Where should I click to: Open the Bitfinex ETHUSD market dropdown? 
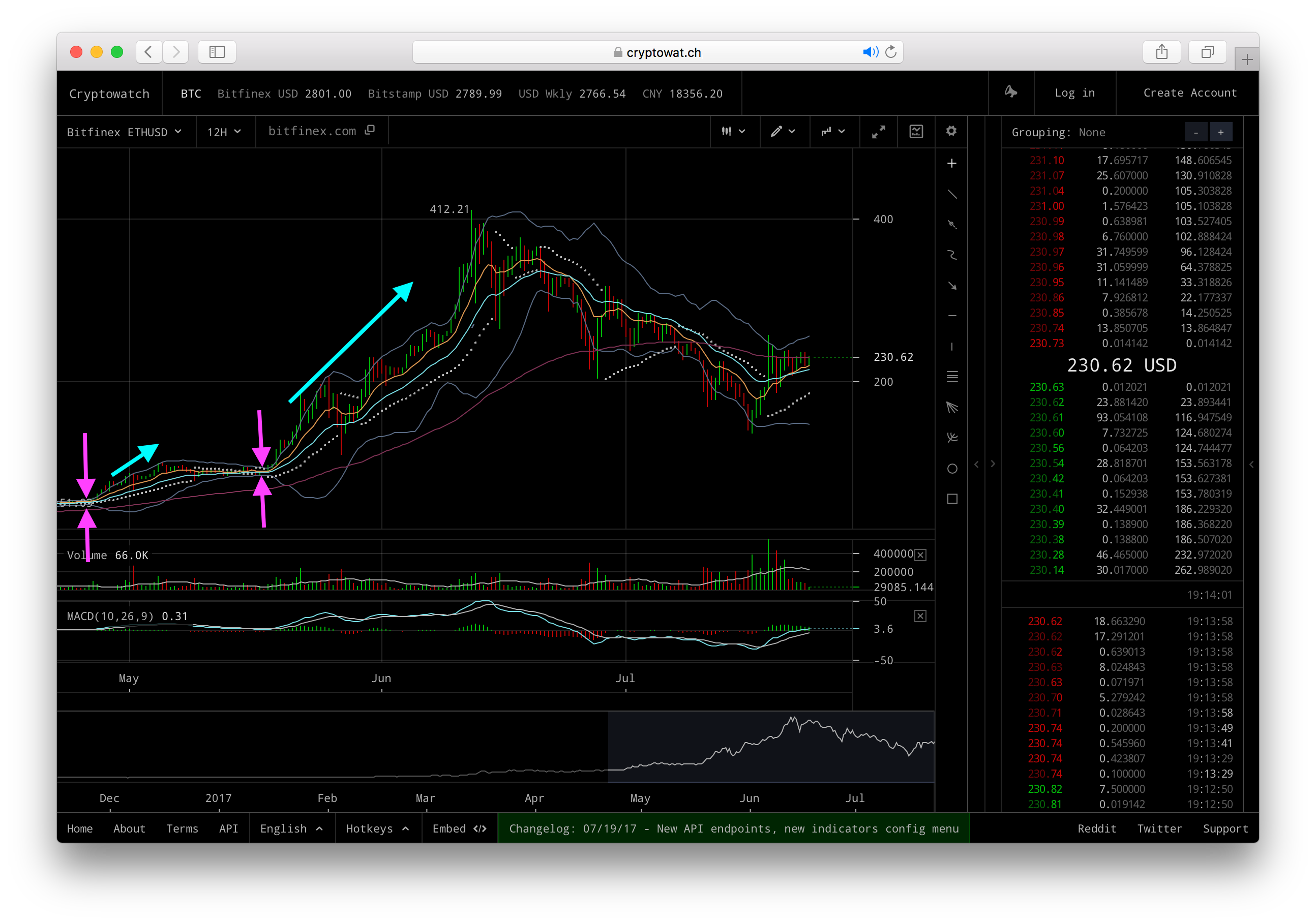pos(125,132)
